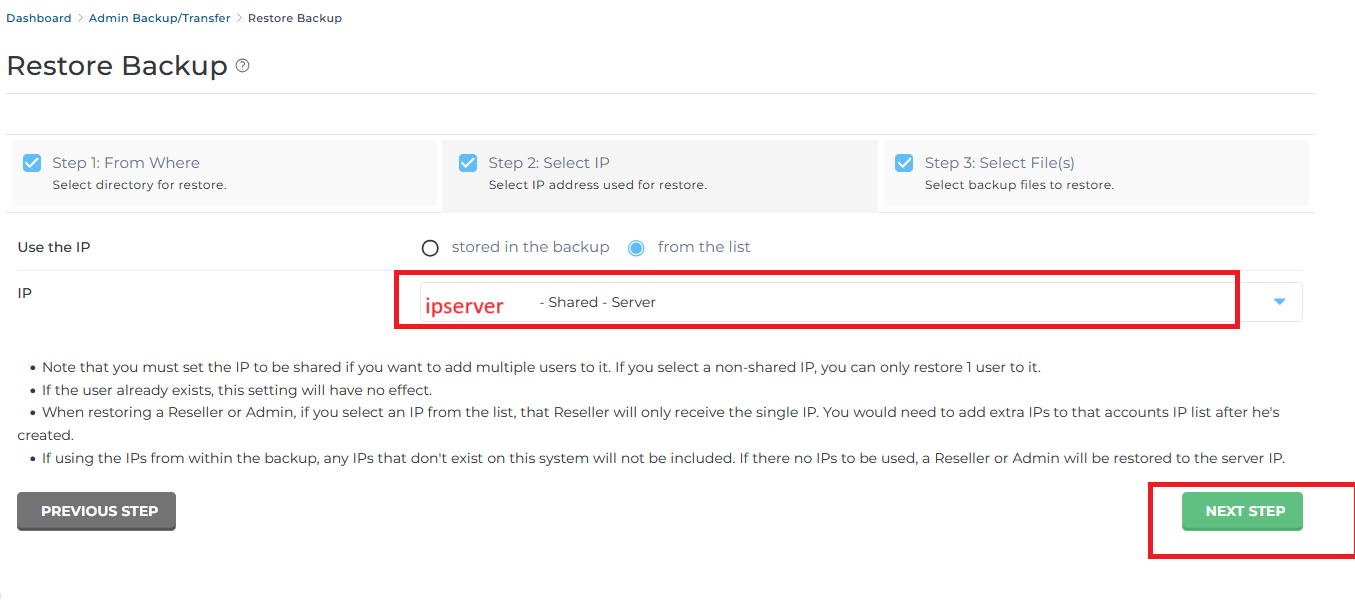Click the chevron before Restore Backup breadcrumb
The width and height of the screenshot is (1355, 615).
coord(239,18)
